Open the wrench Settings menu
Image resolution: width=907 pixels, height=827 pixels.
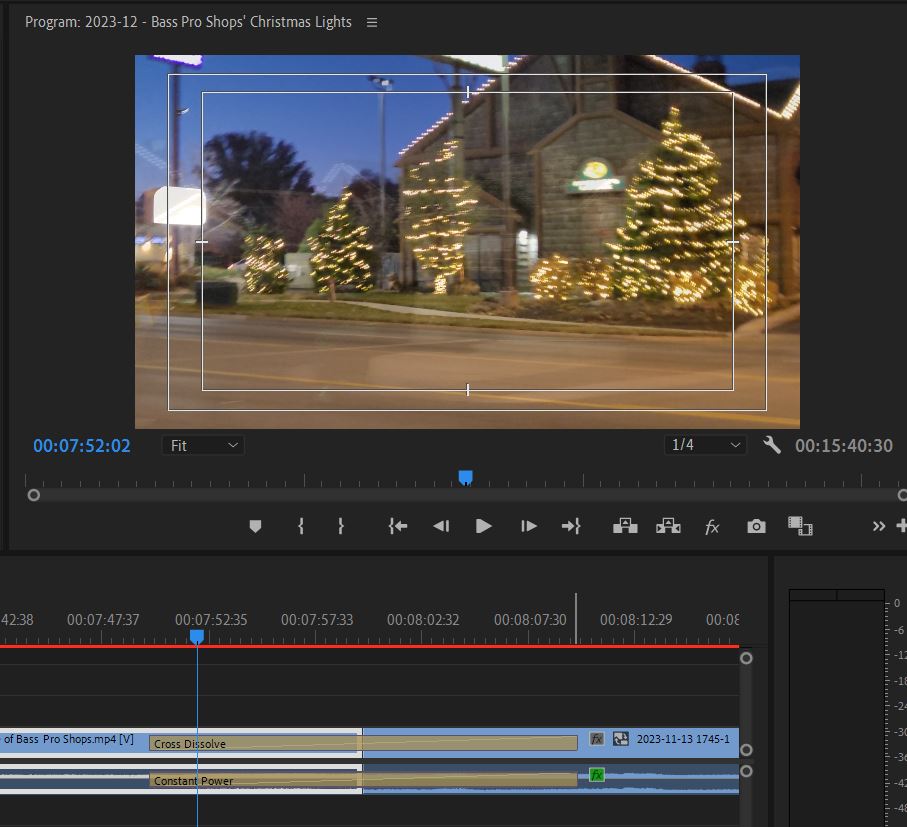[772, 445]
